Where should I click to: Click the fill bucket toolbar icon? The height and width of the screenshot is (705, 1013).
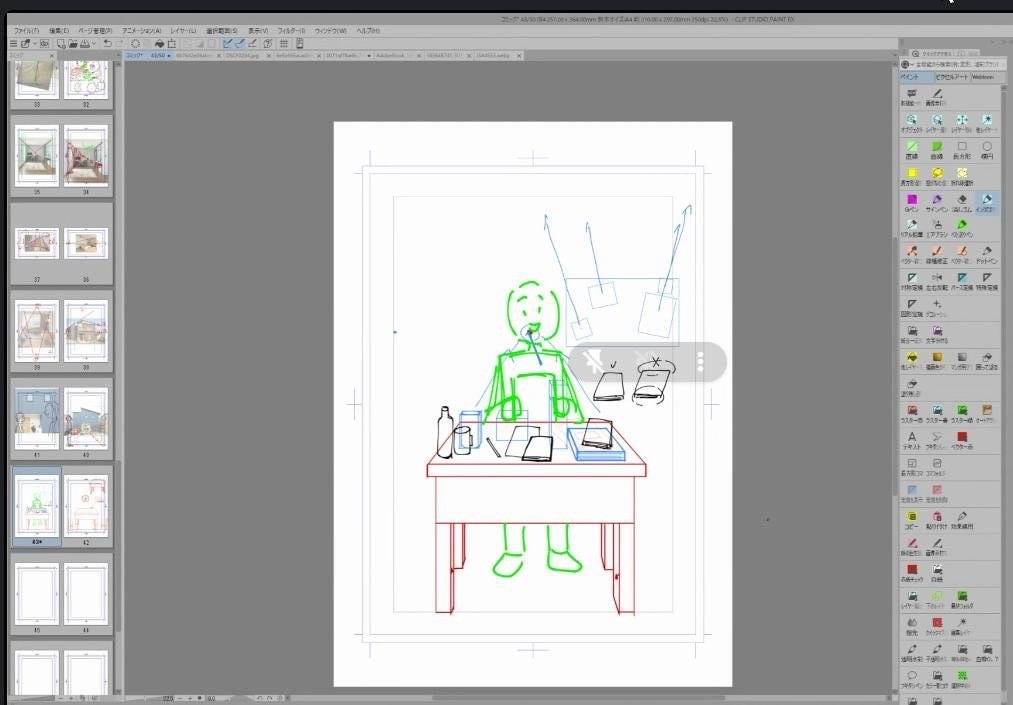(160, 44)
